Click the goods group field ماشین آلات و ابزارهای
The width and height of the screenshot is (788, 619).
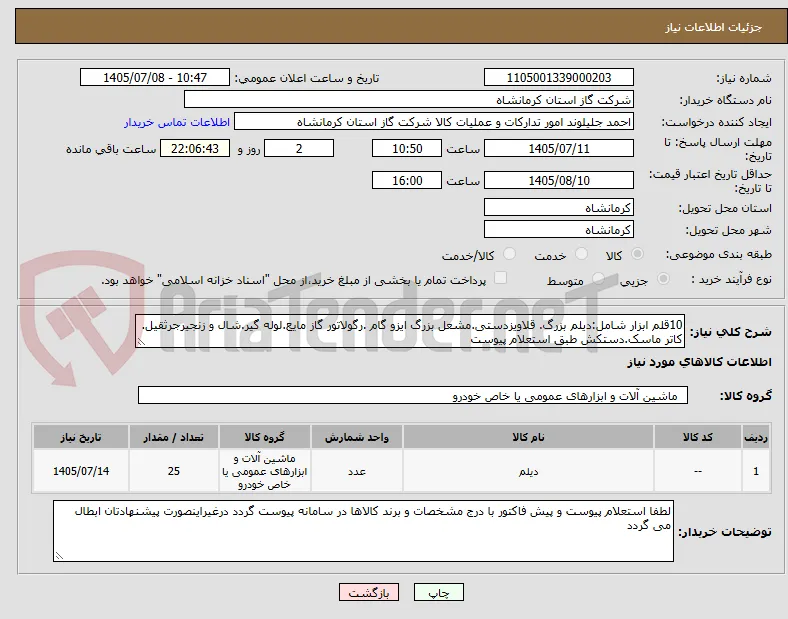(413, 395)
